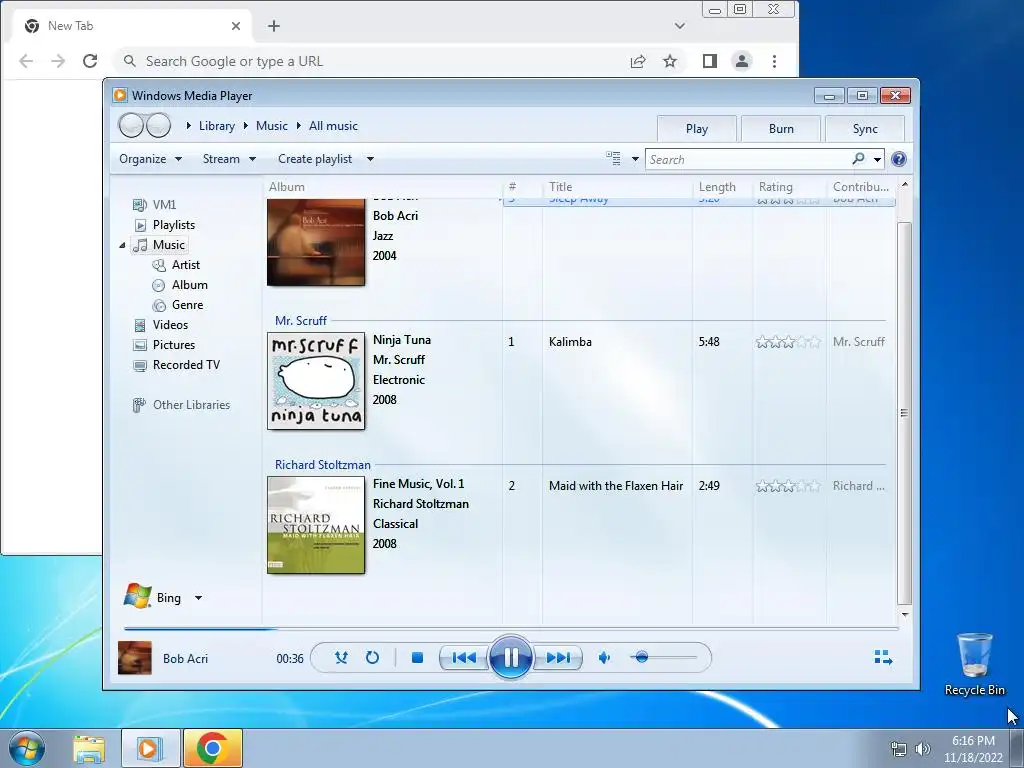Click the Mr. Scruff artist group header
This screenshot has width=1024, height=768.
pyautogui.click(x=300, y=321)
